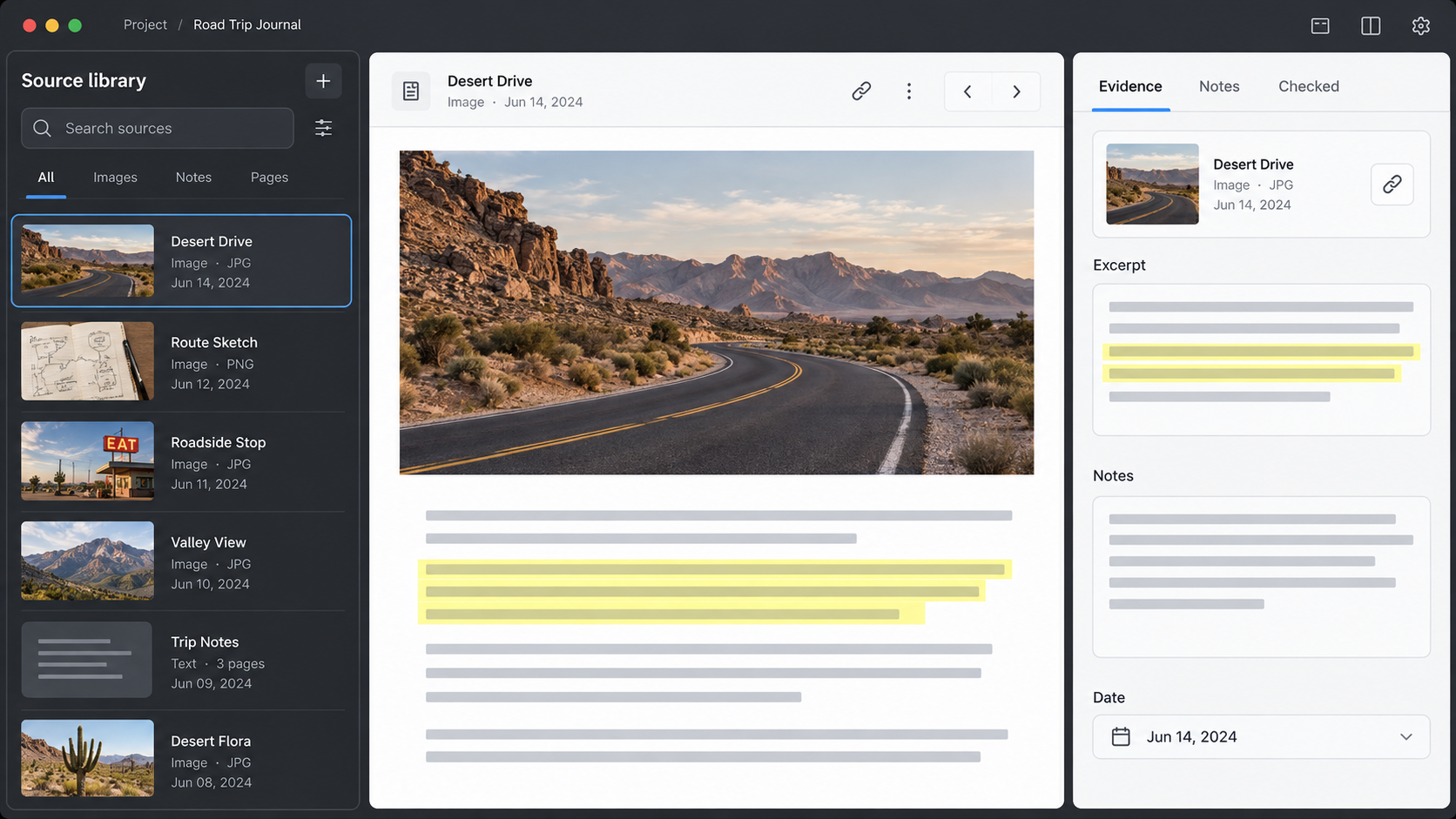Click the Excerpt section label
The height and width of the screenshot is (819, 1456).
coord(1119,265)
